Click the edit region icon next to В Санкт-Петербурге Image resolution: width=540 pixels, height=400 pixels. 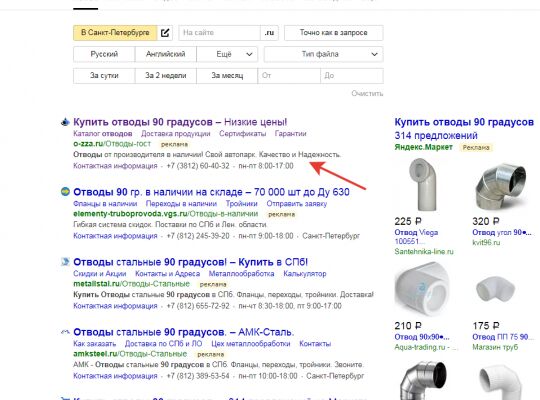tap(165, 33)
